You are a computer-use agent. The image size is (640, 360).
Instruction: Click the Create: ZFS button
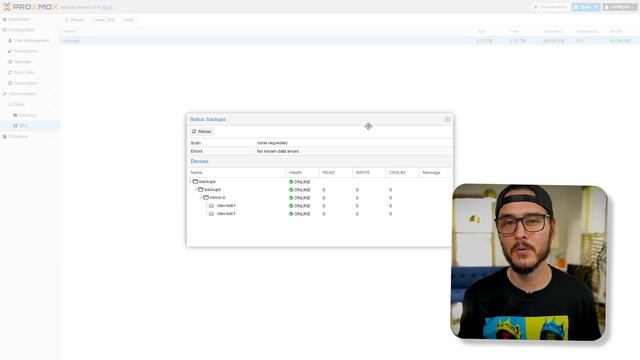pos(103,20)
